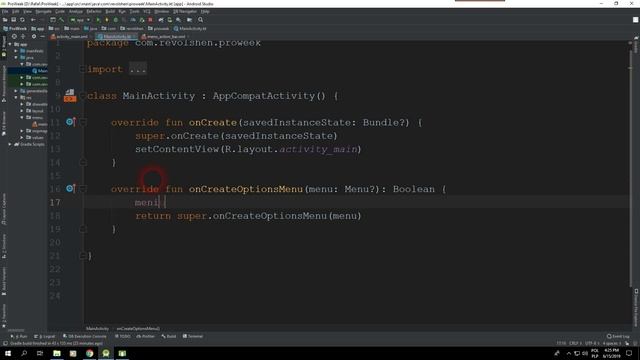Screen dimensions: 640x360
Task: Click the MainActivity.kt breadcrumb in navigation bar
Action: coord(190,29)
